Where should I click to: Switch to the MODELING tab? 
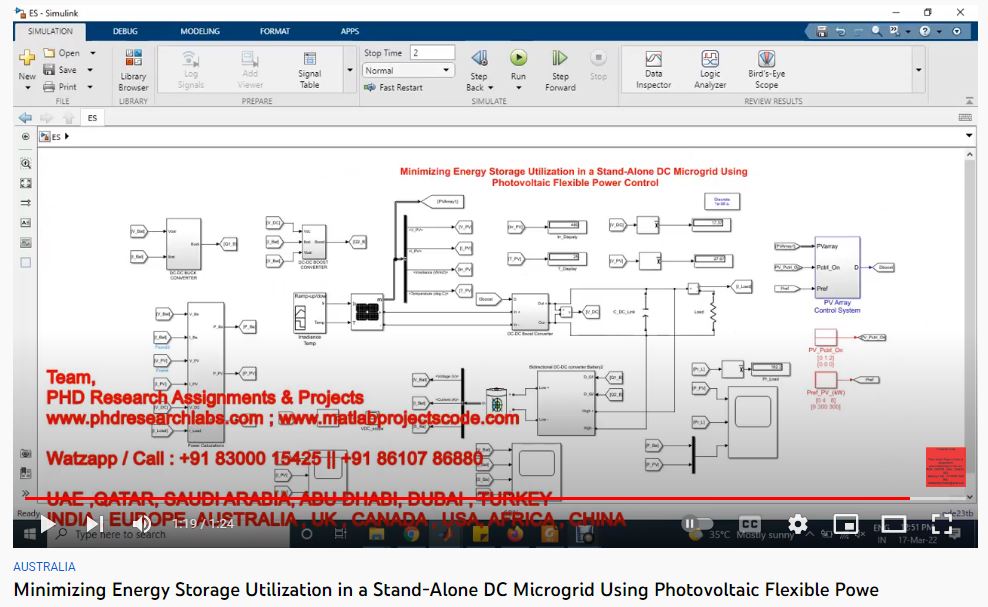[199, 31]
